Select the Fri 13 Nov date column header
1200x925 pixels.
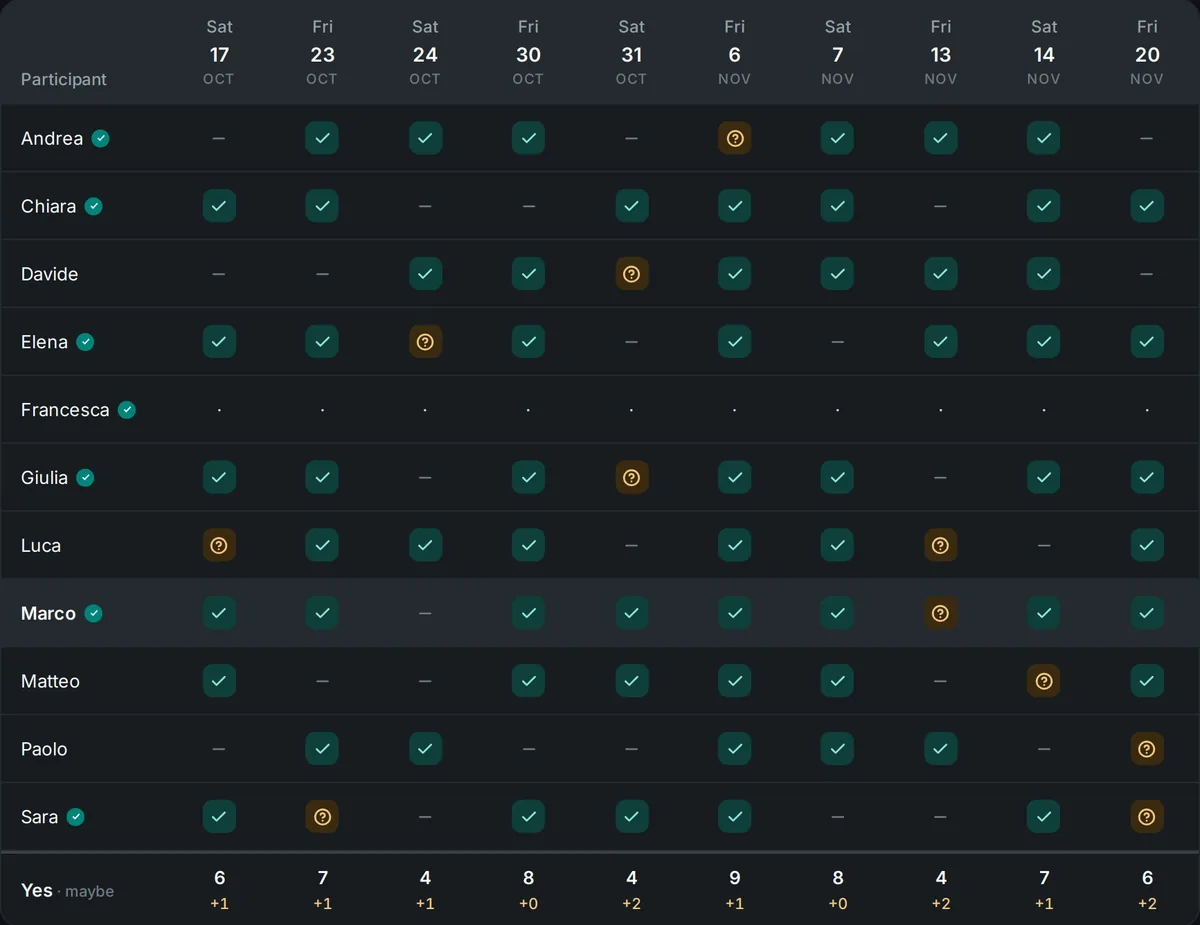[x=941, y=52]
